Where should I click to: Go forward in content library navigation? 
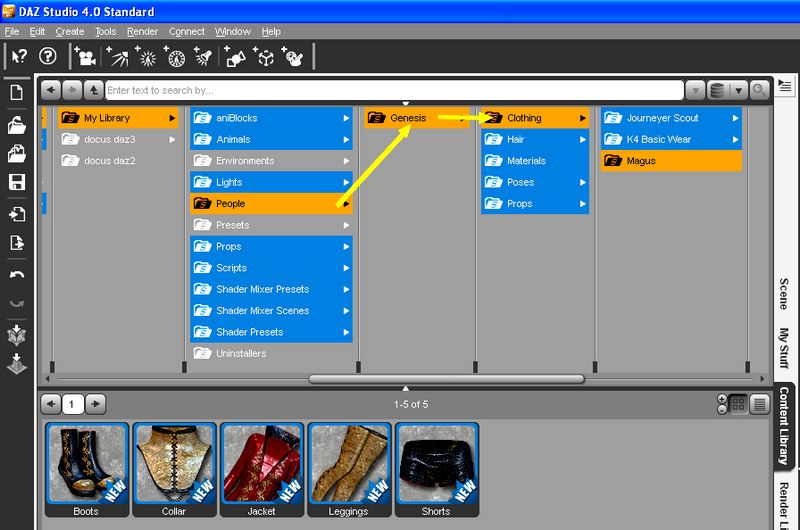point(72,90)
